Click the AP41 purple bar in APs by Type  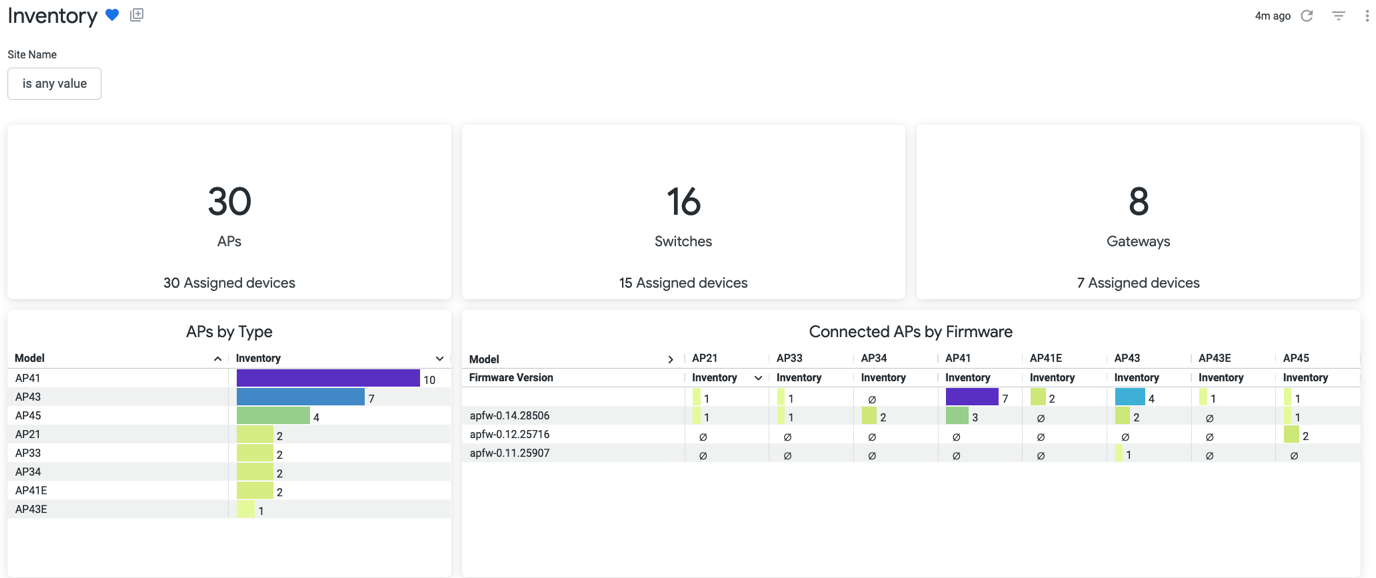[x=327, y=378]
